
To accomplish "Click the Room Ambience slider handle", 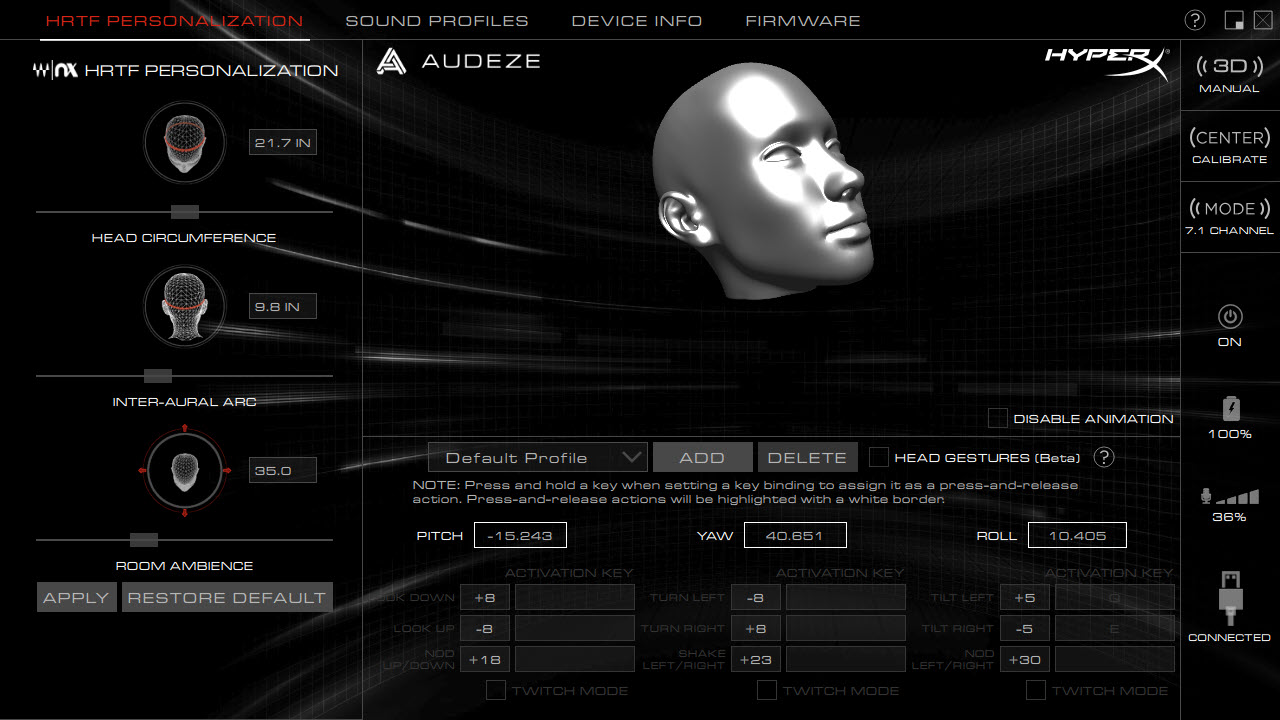I will (x=144, y=540).
